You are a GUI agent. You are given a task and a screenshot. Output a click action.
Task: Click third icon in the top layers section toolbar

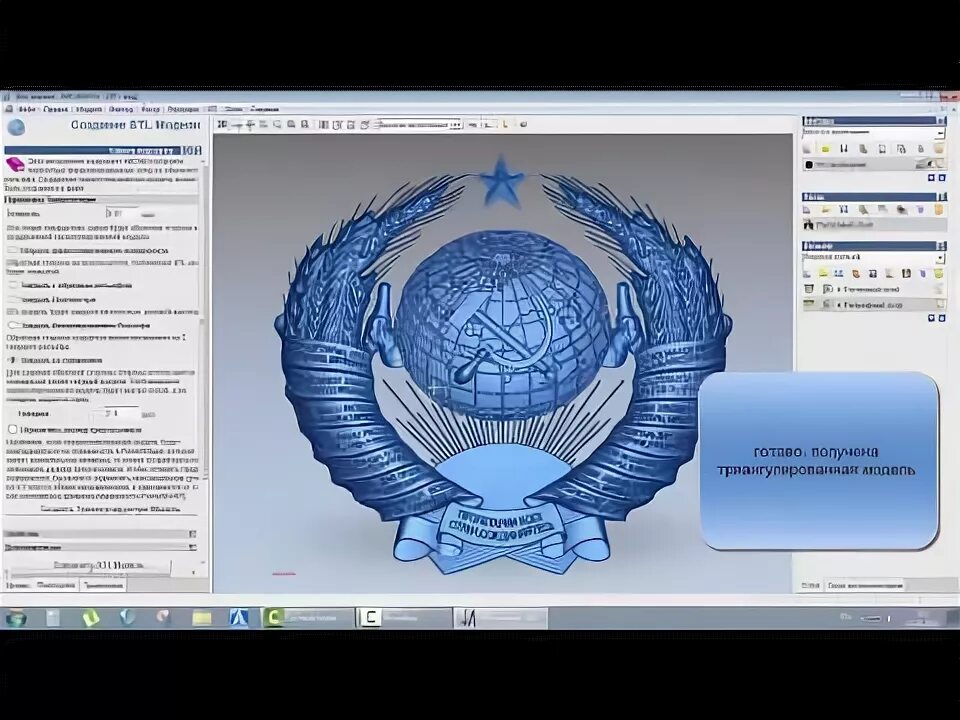(844, 149)
